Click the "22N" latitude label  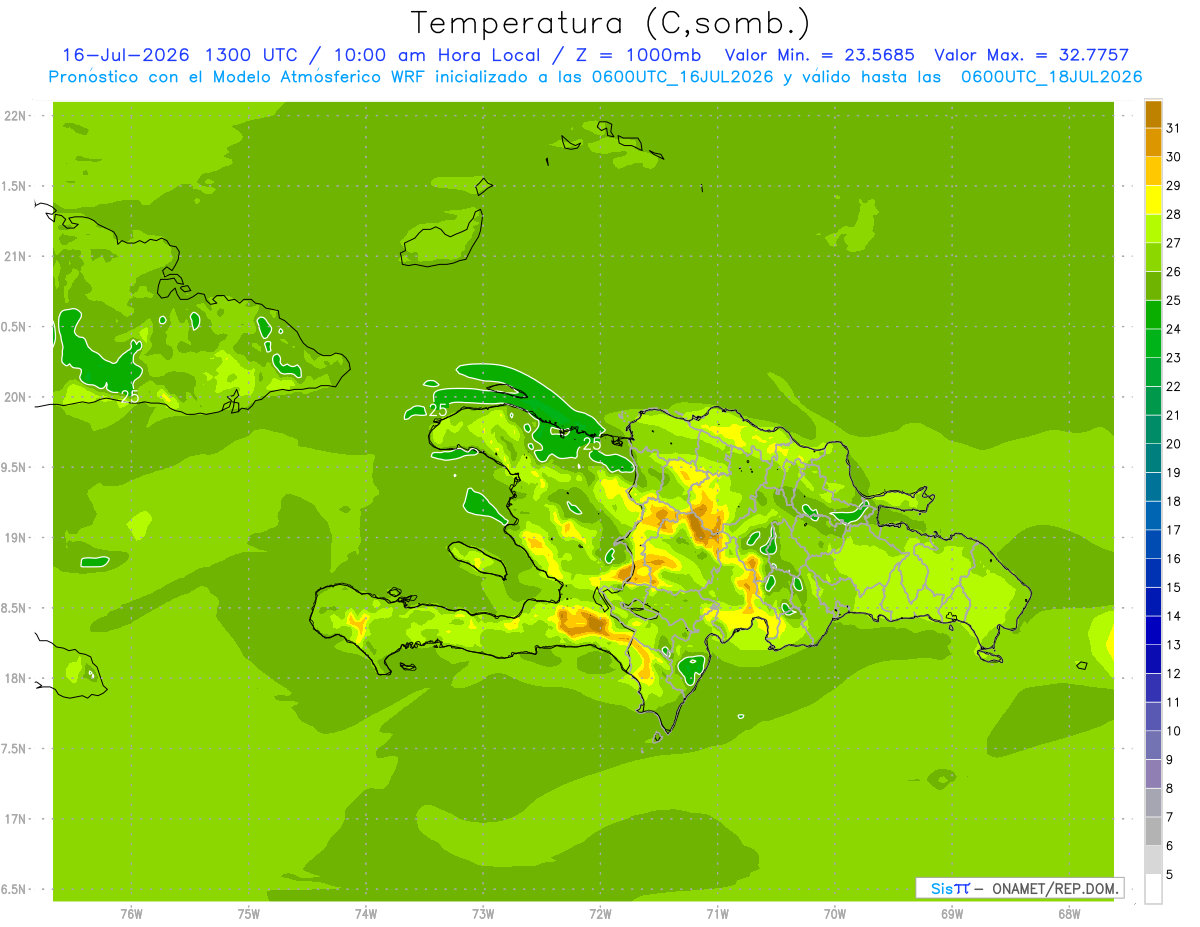tap(16, 116)
